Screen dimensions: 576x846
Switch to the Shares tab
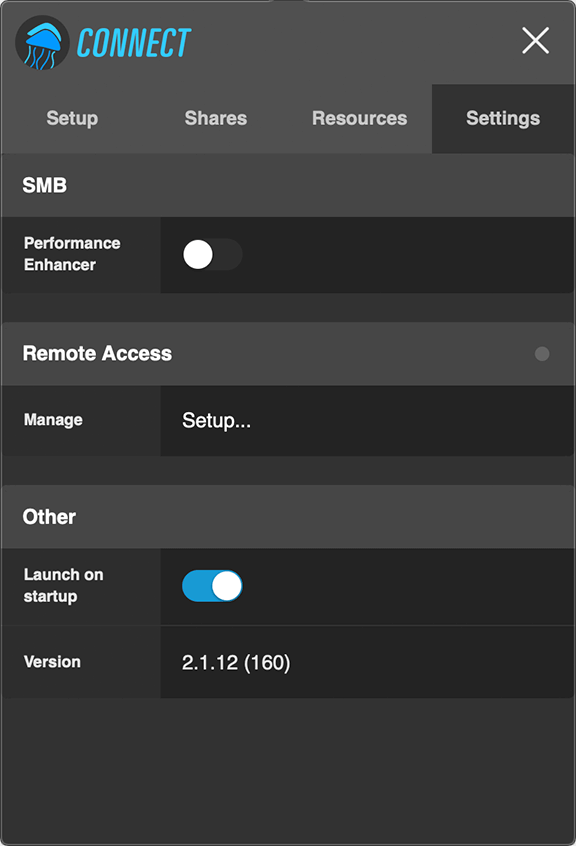coord(216,119)
